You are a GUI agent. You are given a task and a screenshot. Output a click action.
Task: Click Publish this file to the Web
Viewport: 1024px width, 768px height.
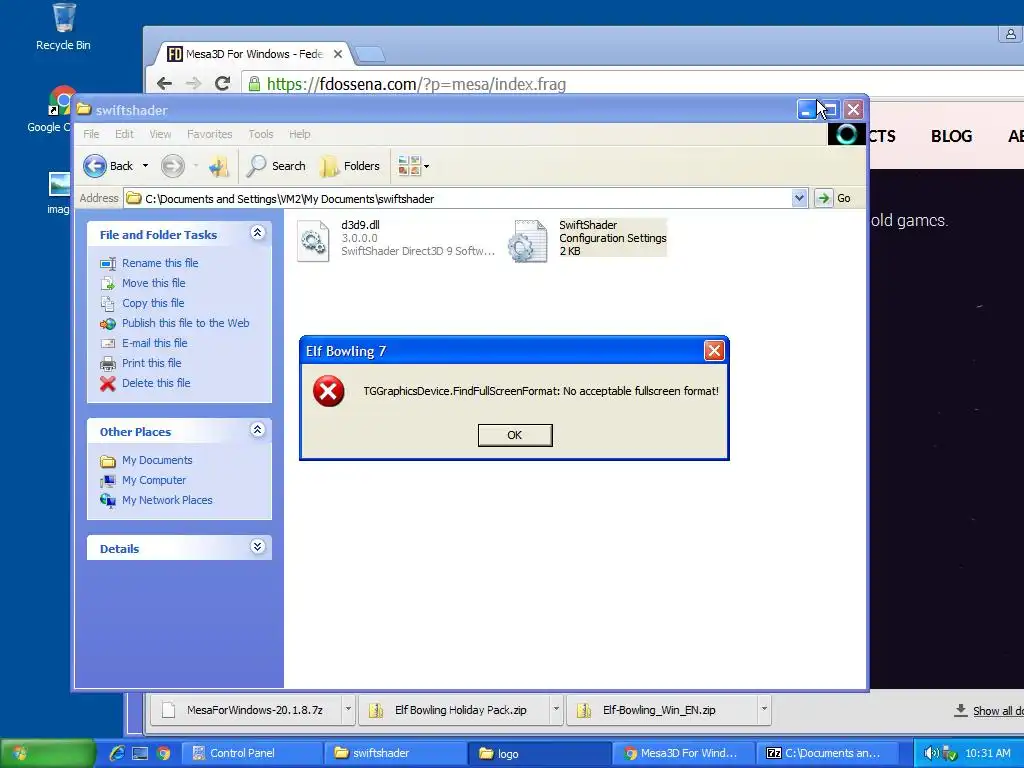point(185,323)
